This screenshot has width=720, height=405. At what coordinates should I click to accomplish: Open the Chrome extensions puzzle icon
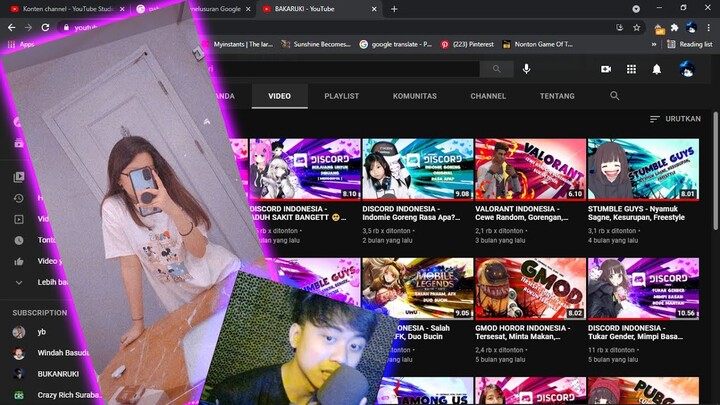(674, 27)
